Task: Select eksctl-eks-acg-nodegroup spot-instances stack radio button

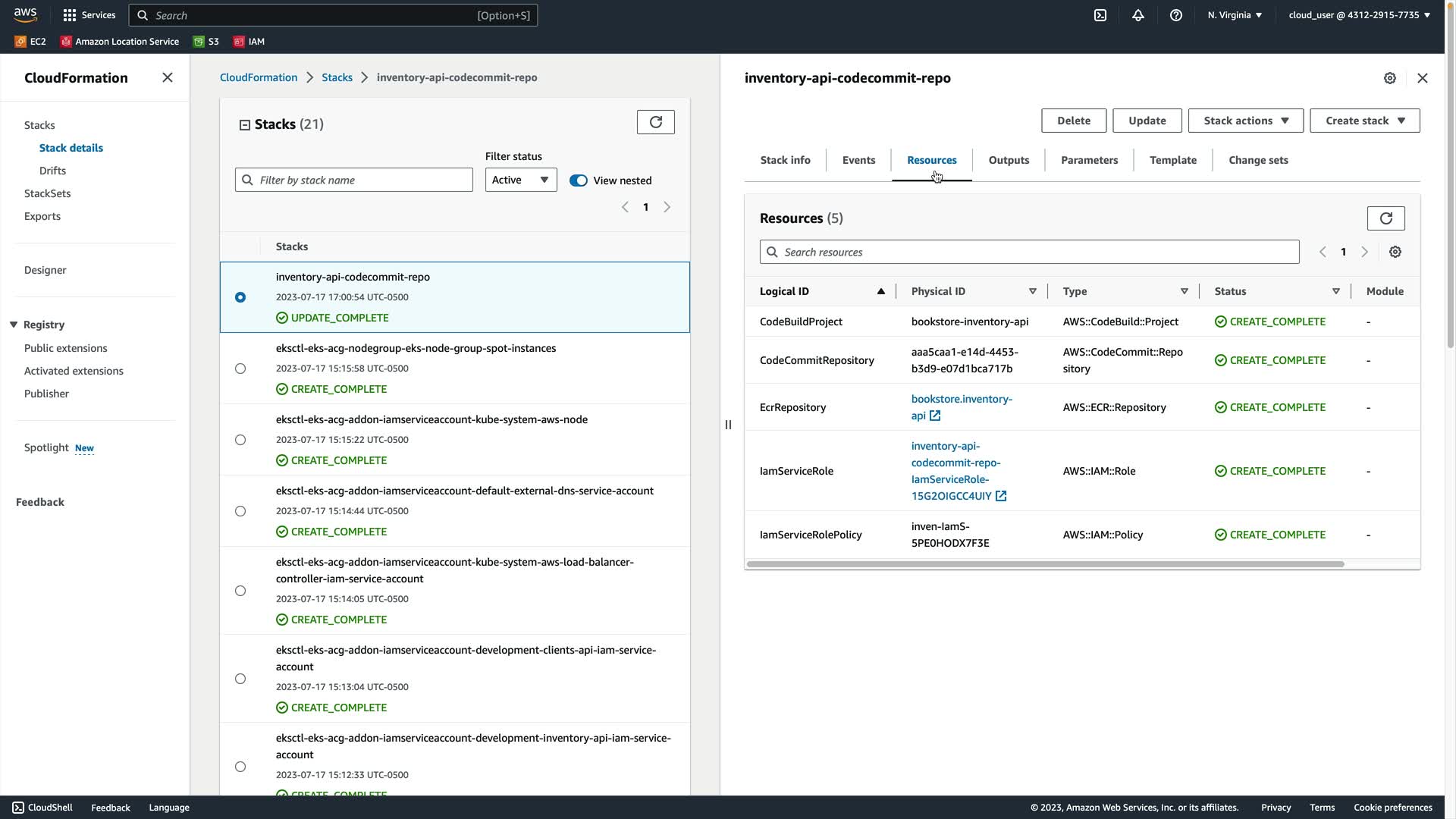Action: pyautogui.click(x=240, y=369)
